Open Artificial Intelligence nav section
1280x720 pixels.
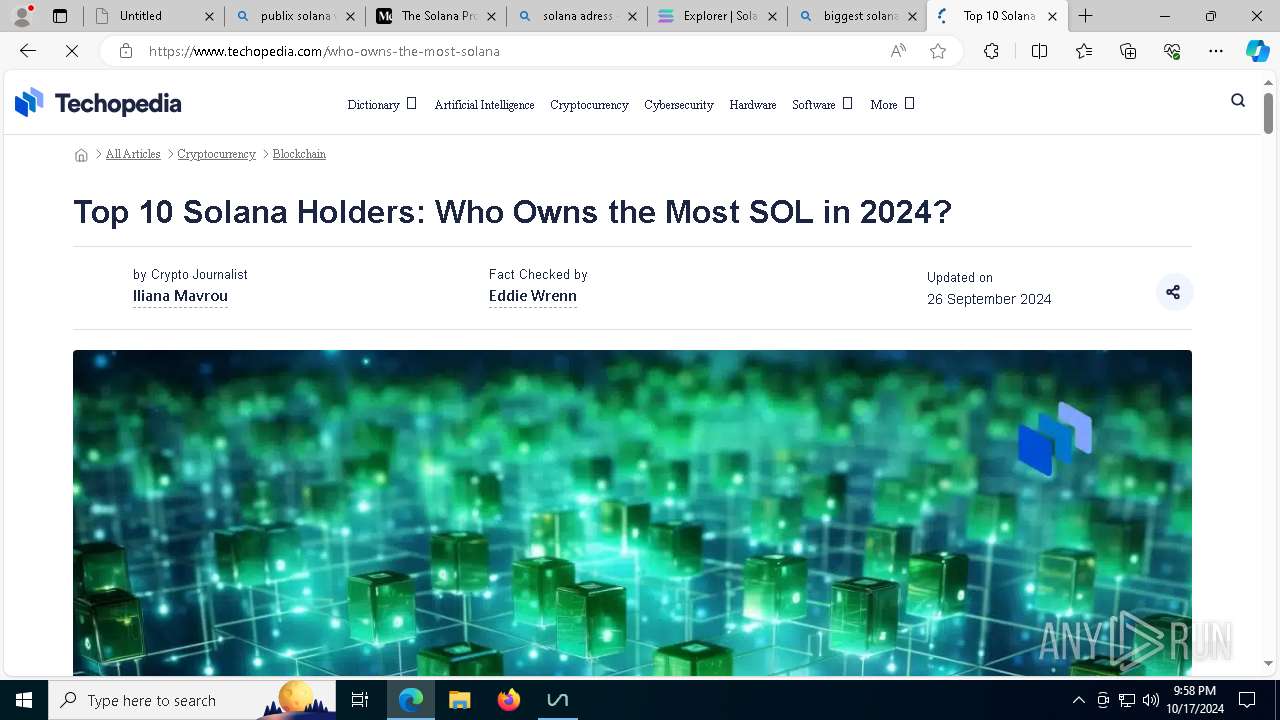pos(484,104)
